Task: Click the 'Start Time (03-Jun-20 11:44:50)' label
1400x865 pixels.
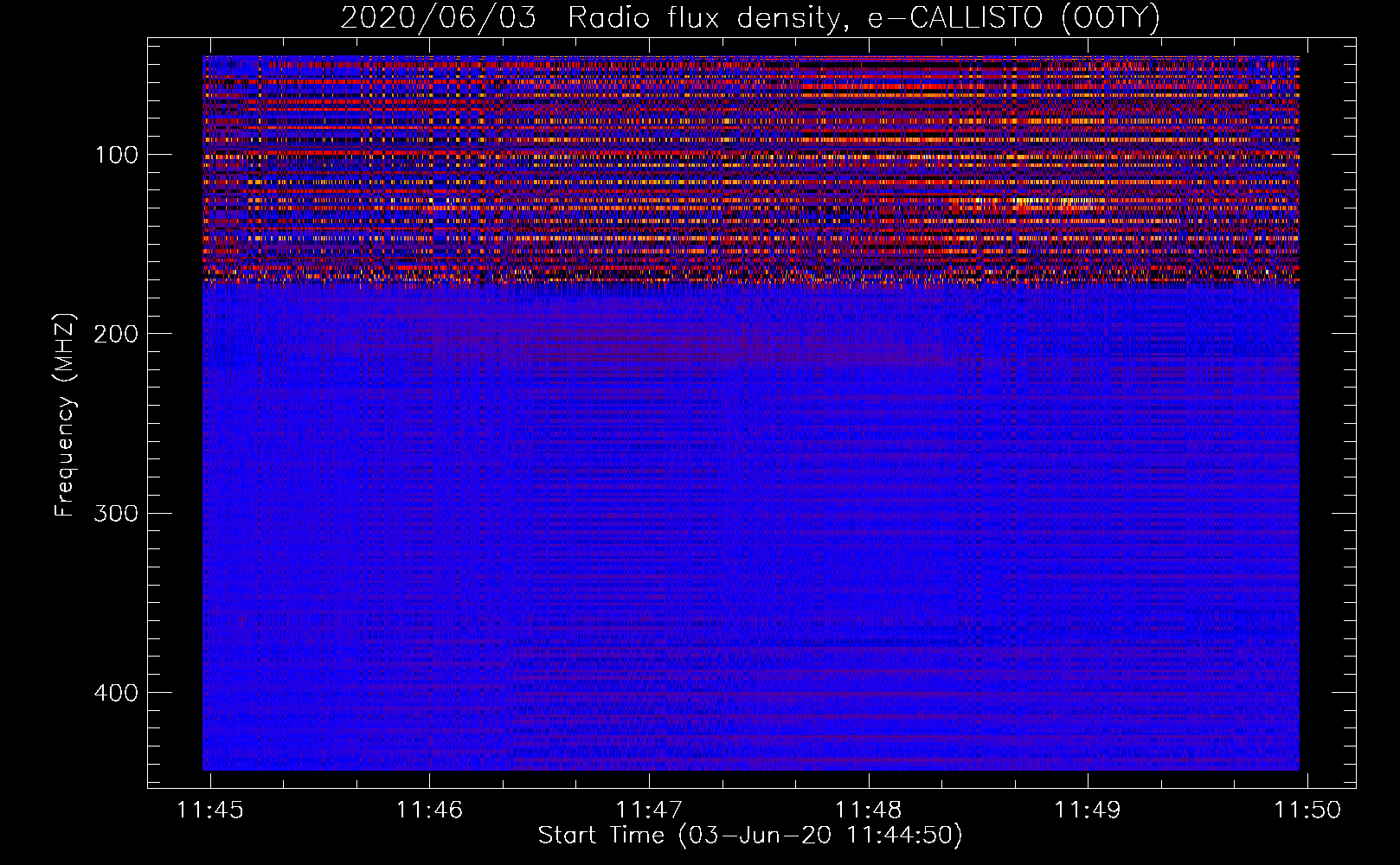Action: [749, 836]
